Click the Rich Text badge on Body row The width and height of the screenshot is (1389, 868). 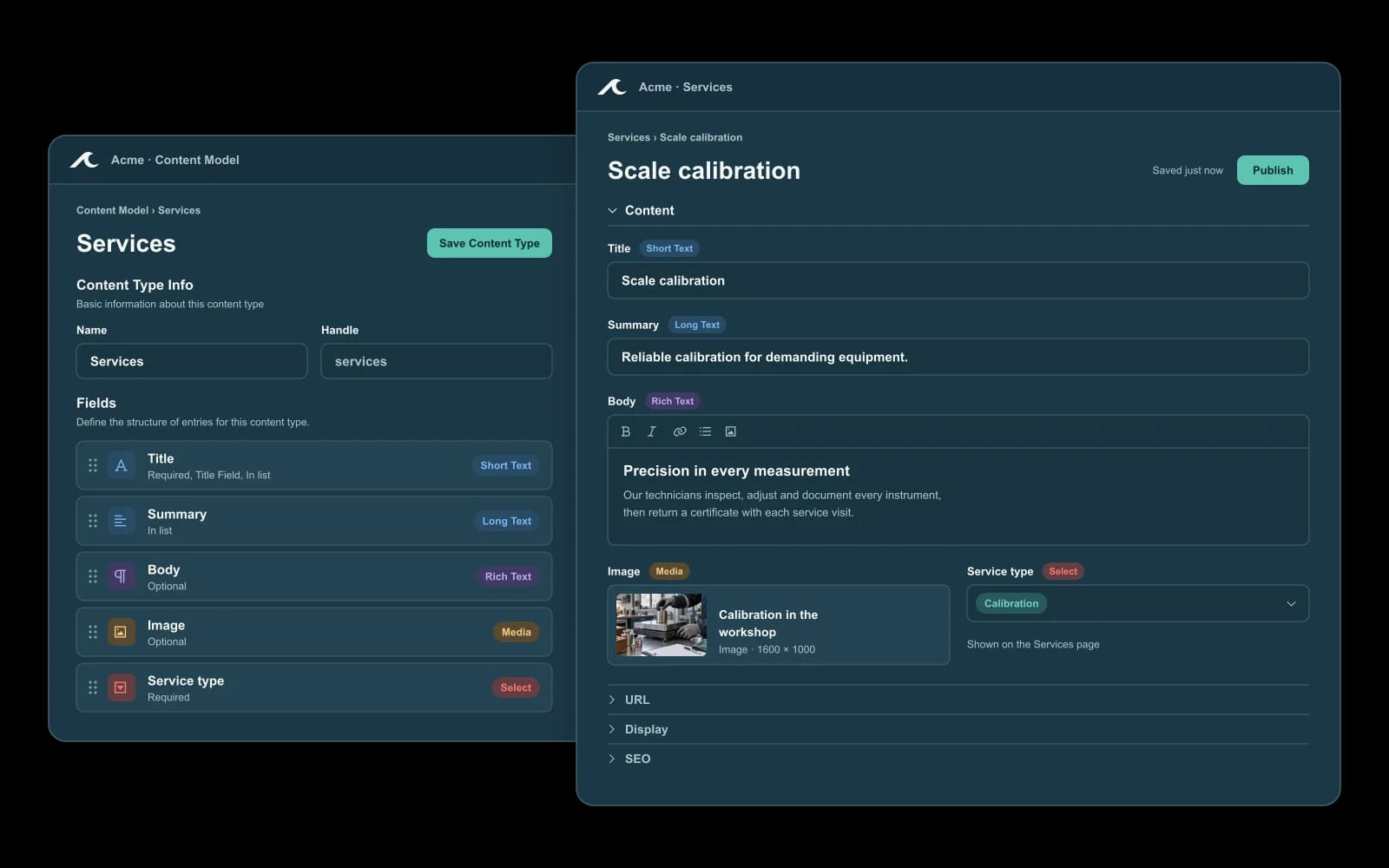tap(508, 576)
